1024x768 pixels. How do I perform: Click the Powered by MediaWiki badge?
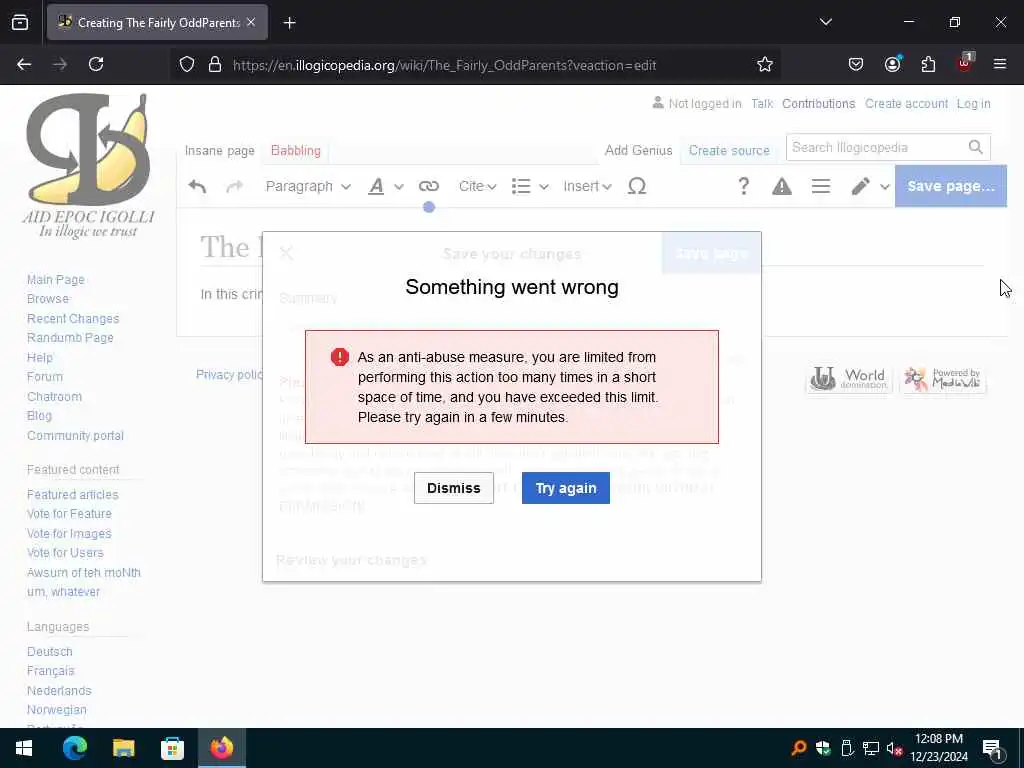(x=942, y=379)
